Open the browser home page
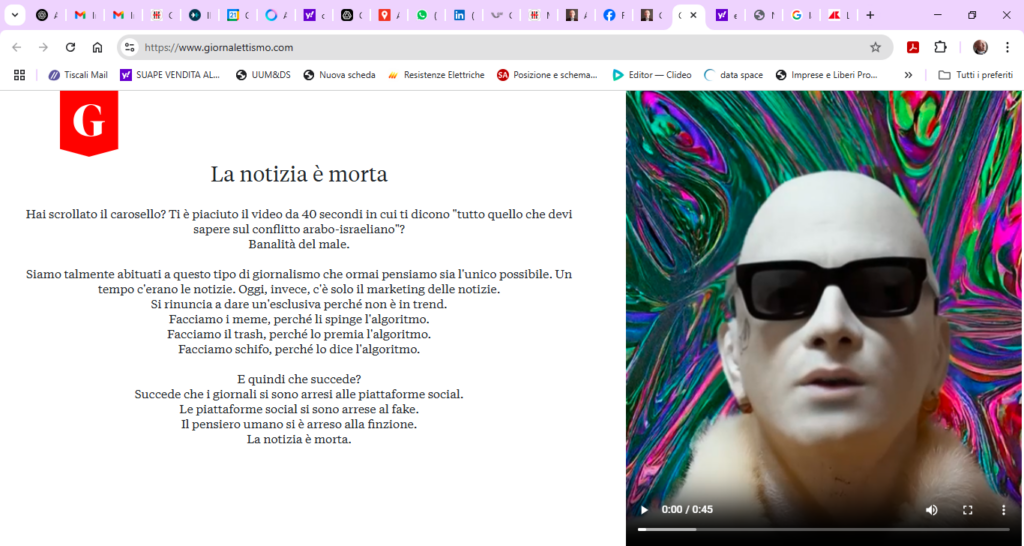Image resolution: width=1024 pixels, height=546 pixels. [97, 47]
